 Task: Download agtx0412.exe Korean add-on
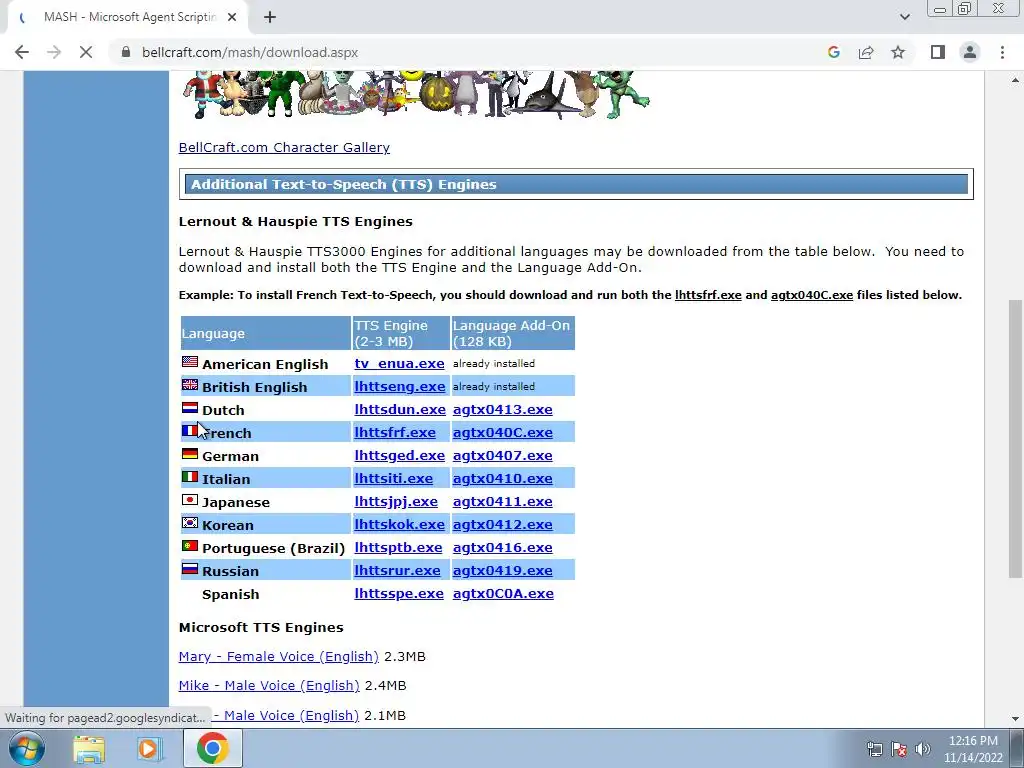pyautogui.click(x=502, y=524)
